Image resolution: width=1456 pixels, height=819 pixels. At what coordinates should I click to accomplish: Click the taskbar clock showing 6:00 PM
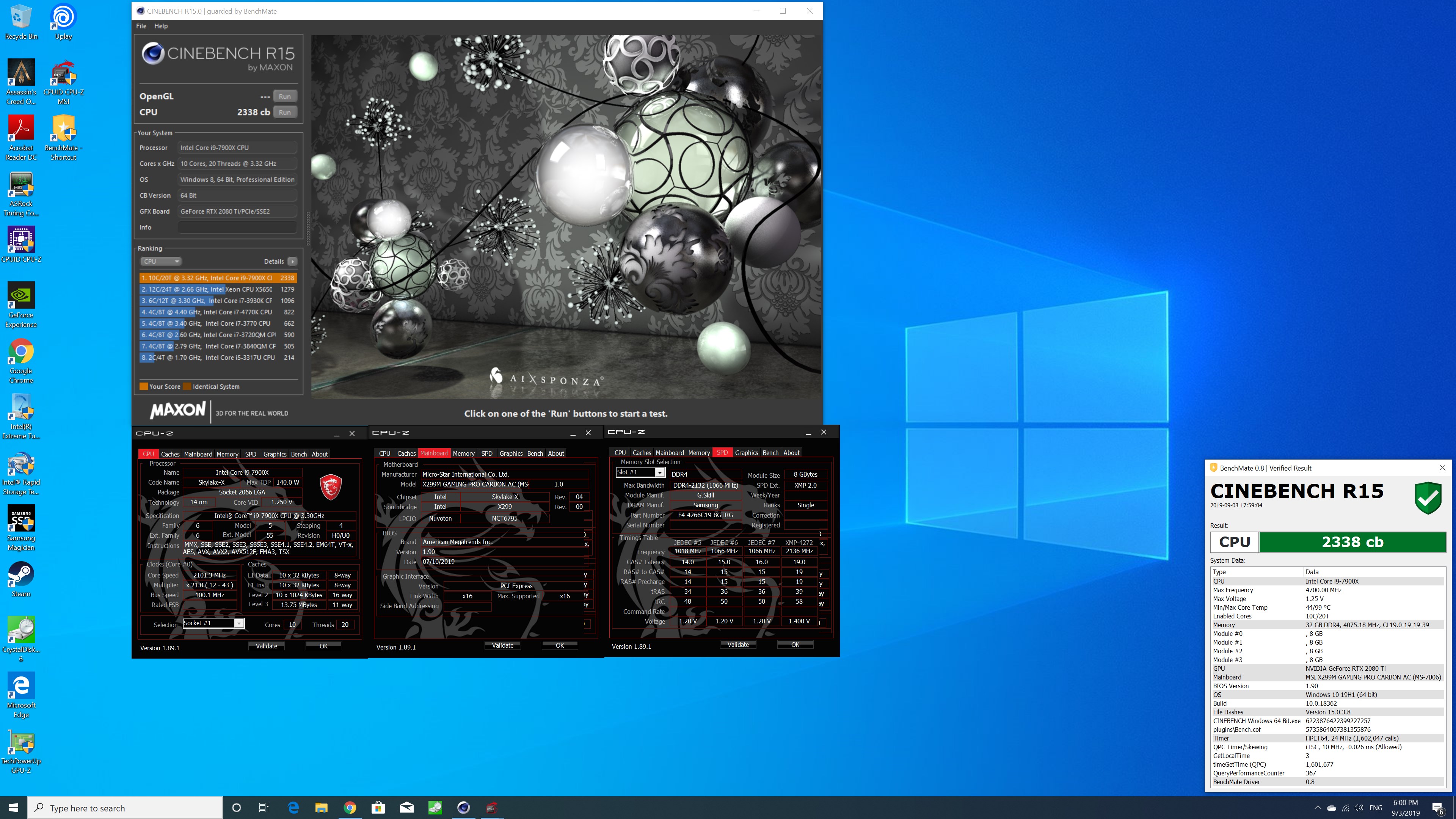[x=1405, y=808]
